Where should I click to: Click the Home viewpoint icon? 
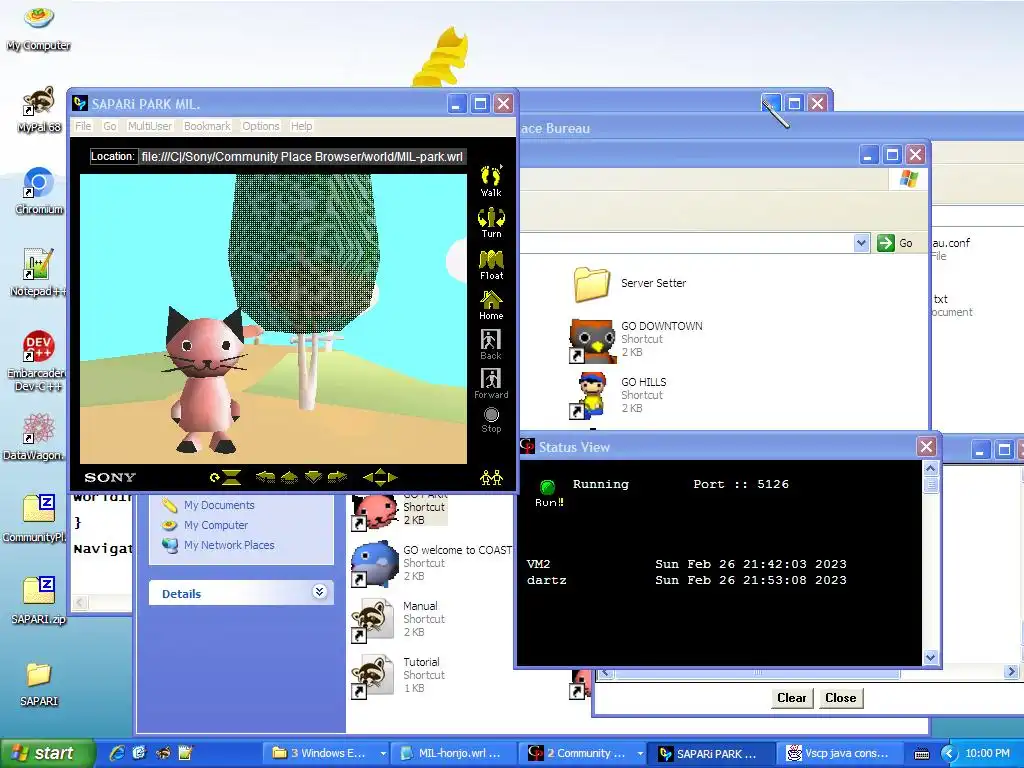[491, 305]
